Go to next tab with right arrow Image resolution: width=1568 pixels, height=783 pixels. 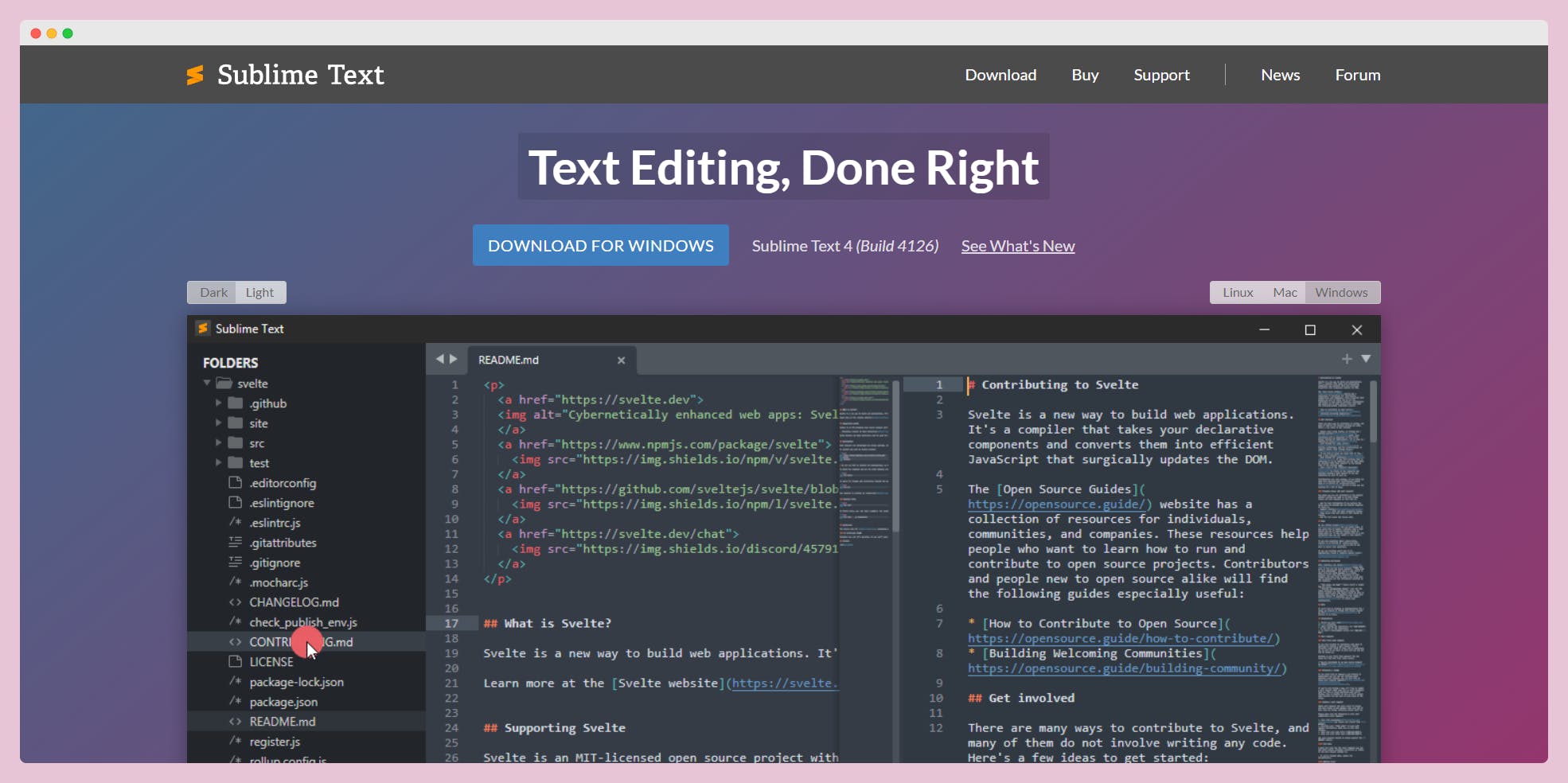click(x=454, y=359)
